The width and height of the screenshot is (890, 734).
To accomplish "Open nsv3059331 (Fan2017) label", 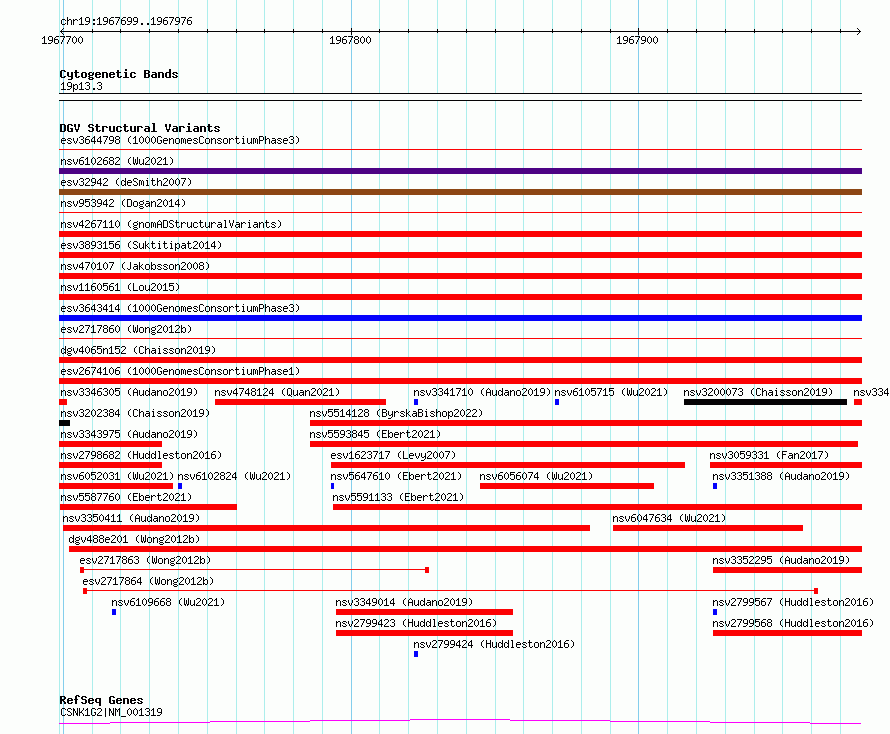I will coord(769,455).
